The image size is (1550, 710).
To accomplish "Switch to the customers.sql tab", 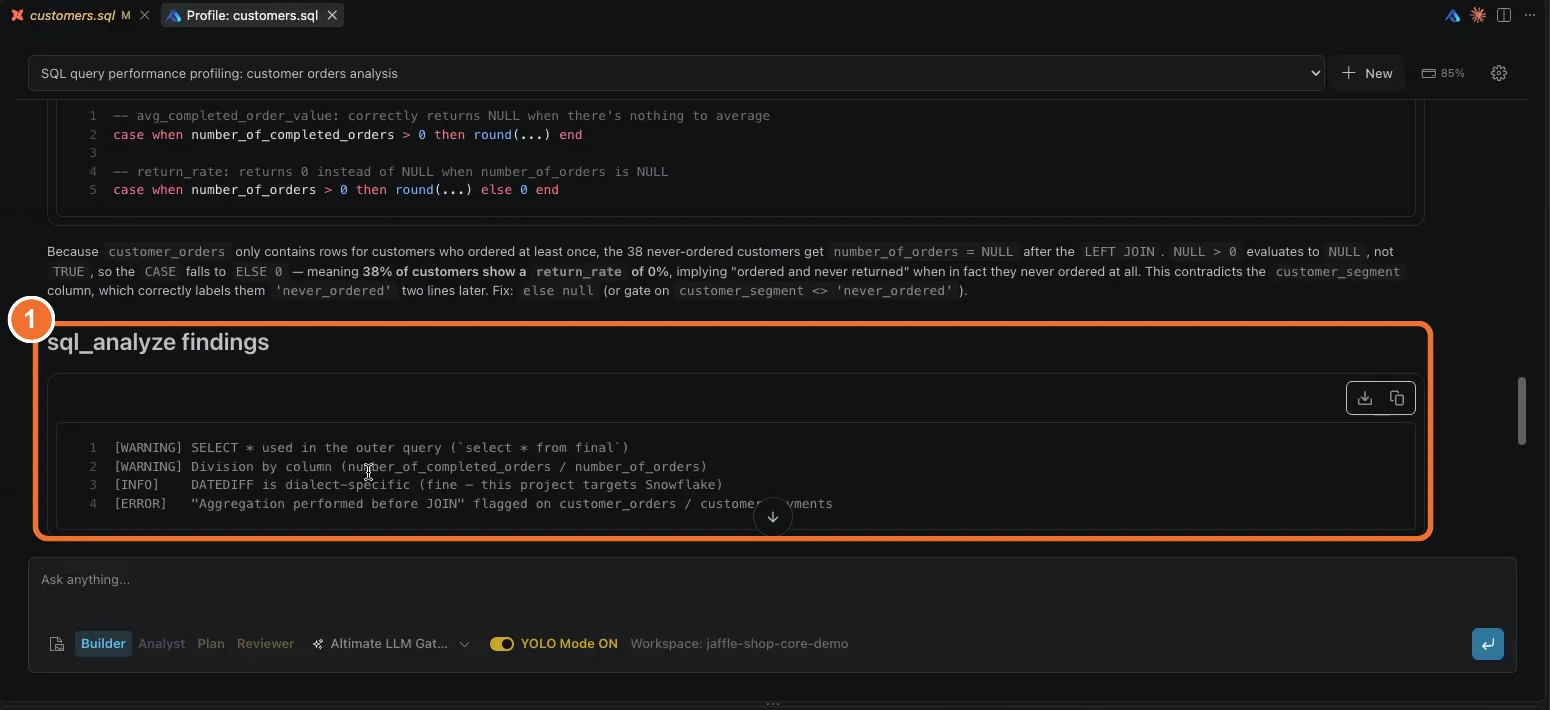I will click(x=72, y=16).
